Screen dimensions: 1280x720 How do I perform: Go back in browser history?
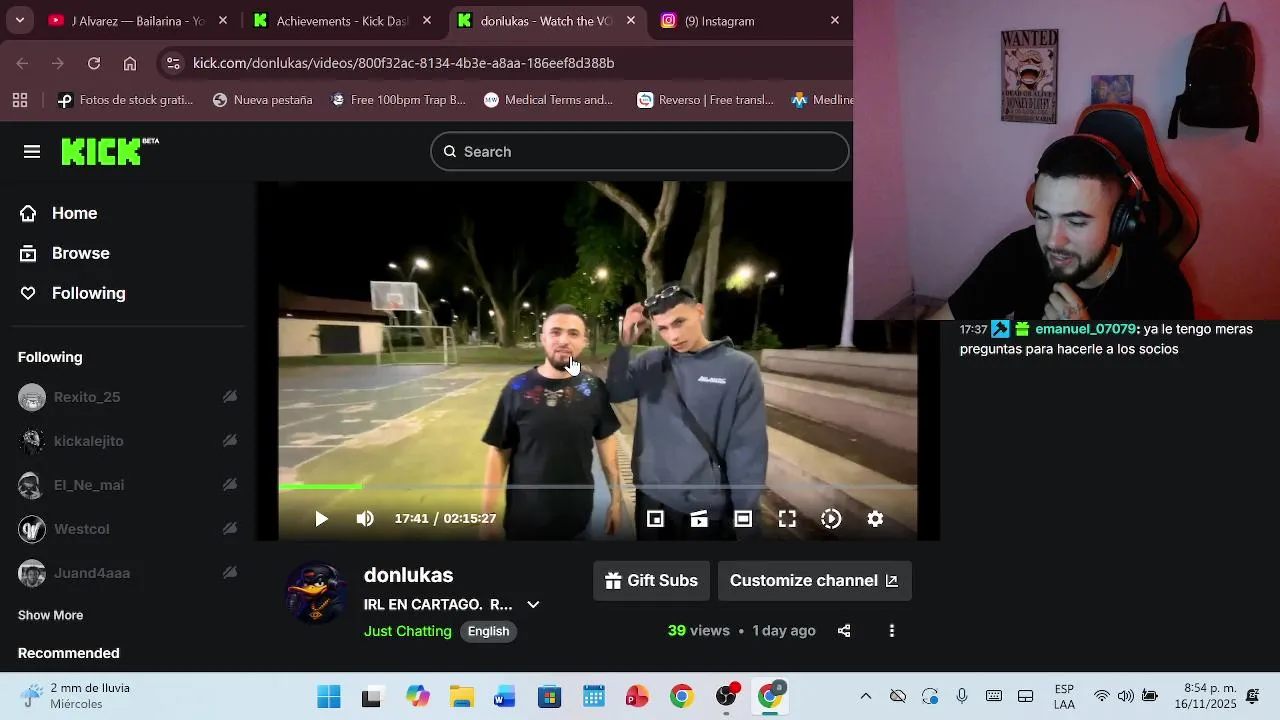coord(23,63)
